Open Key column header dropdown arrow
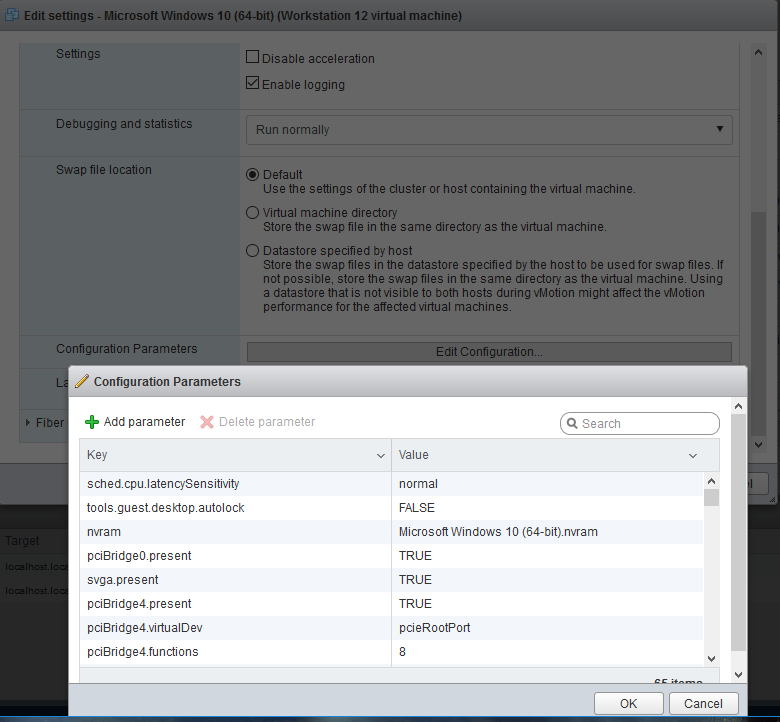The image size is (780, 722). (381, 455)
